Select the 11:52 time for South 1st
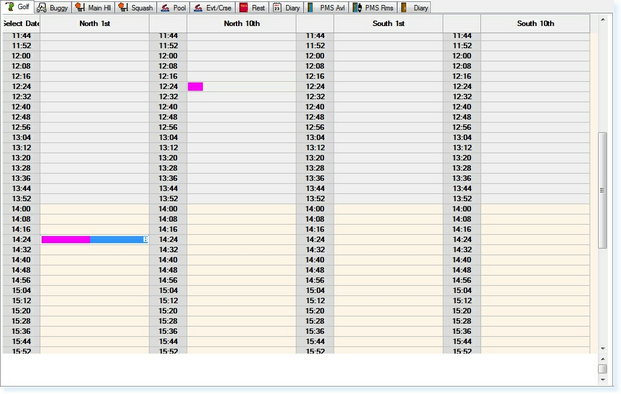The width and height of the screenshot is (621, 394). [x=315, y=46]
